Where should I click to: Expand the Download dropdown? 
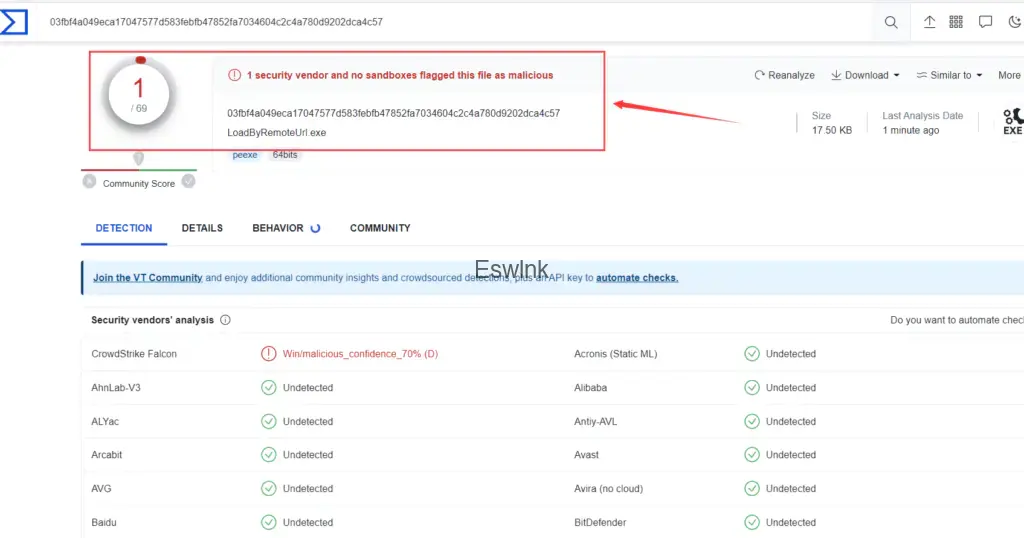click(865, 75)
